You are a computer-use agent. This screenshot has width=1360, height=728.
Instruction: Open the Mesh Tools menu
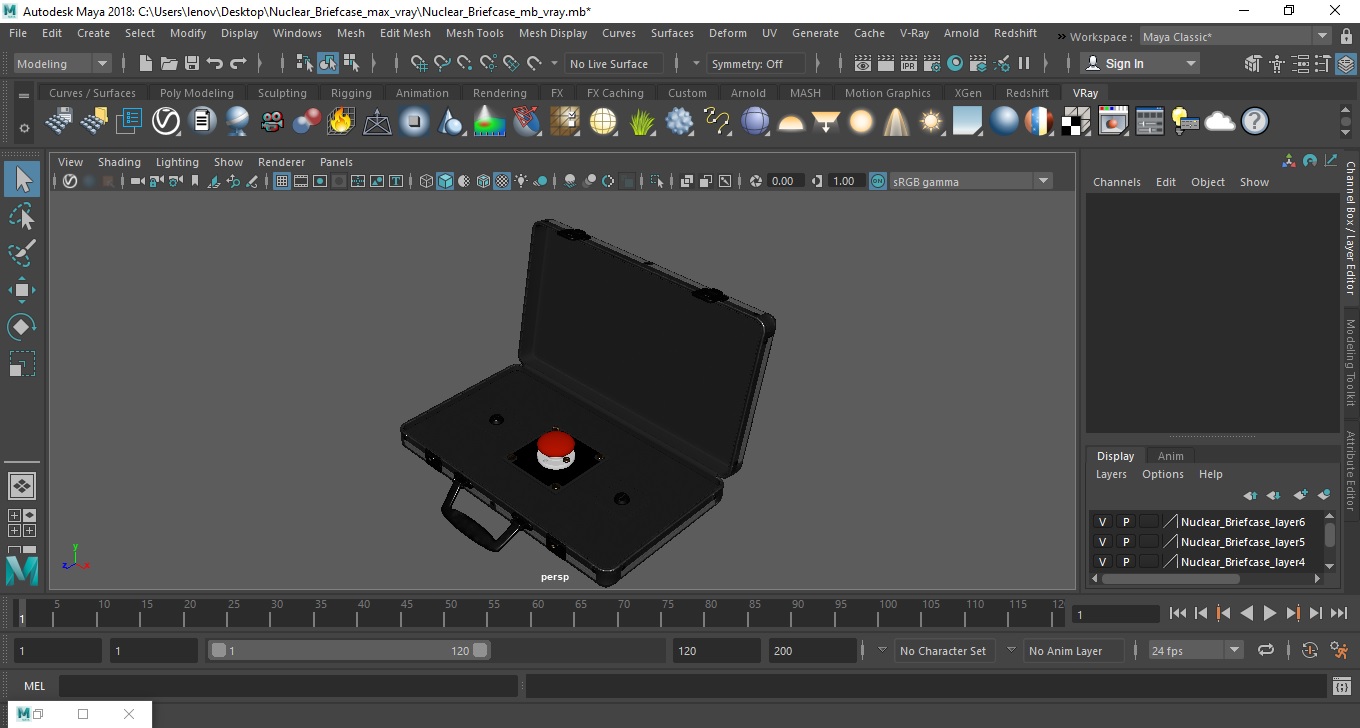point(474,33)
